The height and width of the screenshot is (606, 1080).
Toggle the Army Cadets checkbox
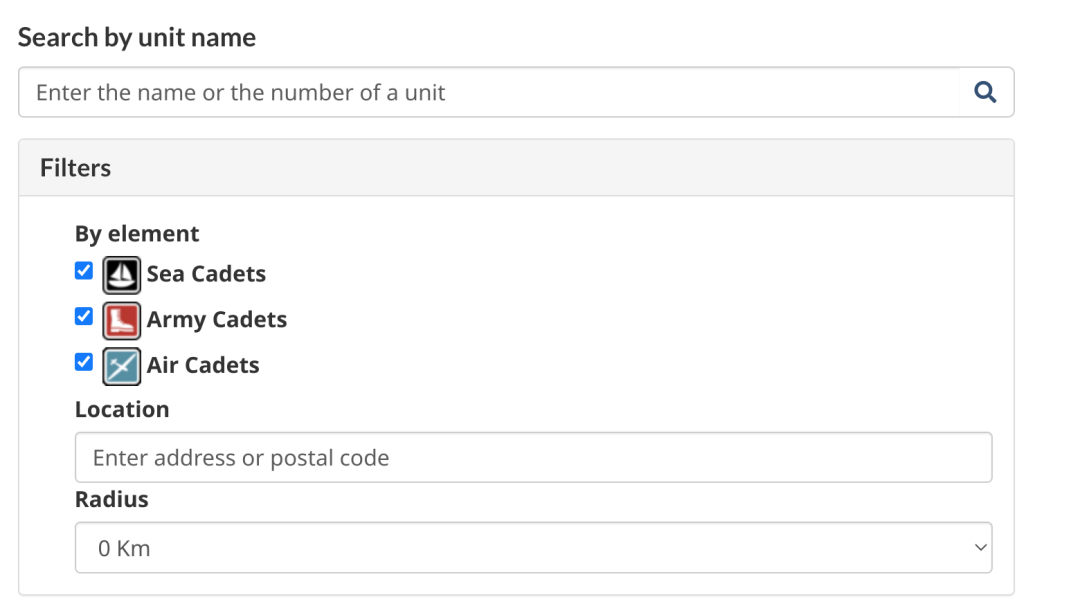84,317
